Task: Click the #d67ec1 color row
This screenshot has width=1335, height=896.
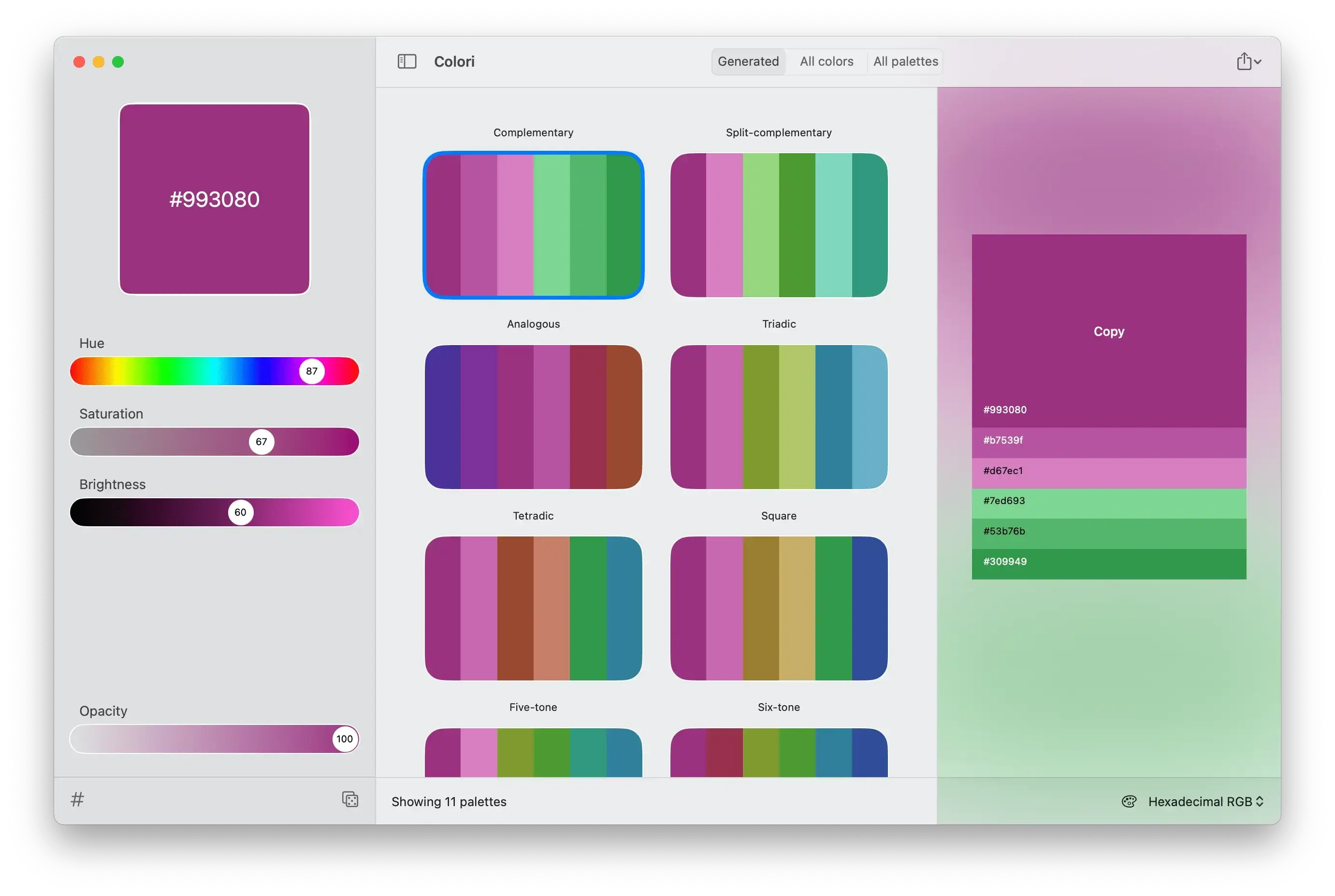Action: pos(1108,473)
